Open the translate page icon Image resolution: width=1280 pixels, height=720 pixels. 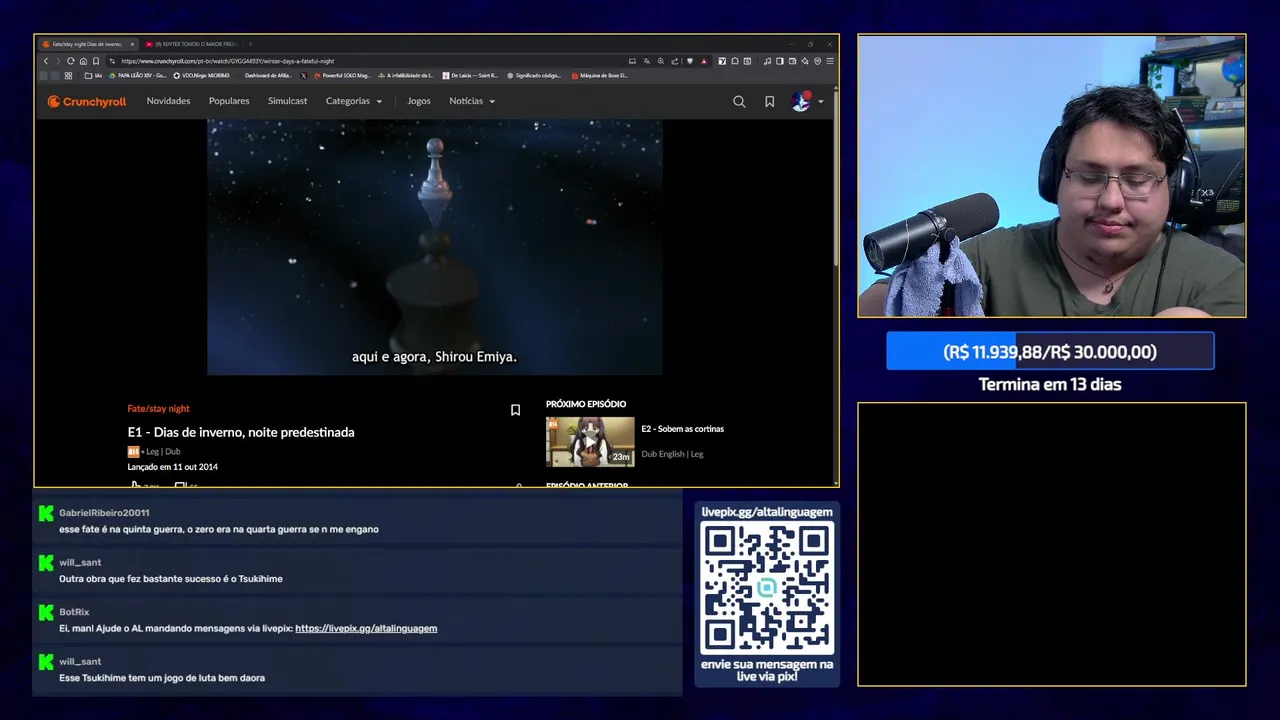pos(646,61)
